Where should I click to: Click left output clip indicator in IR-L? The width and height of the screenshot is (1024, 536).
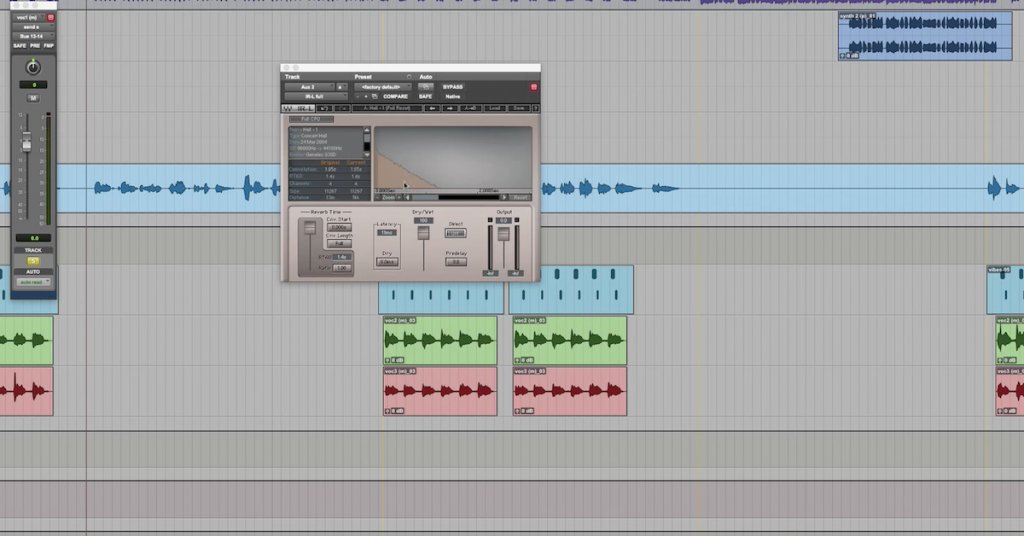(x=490, y=220)
